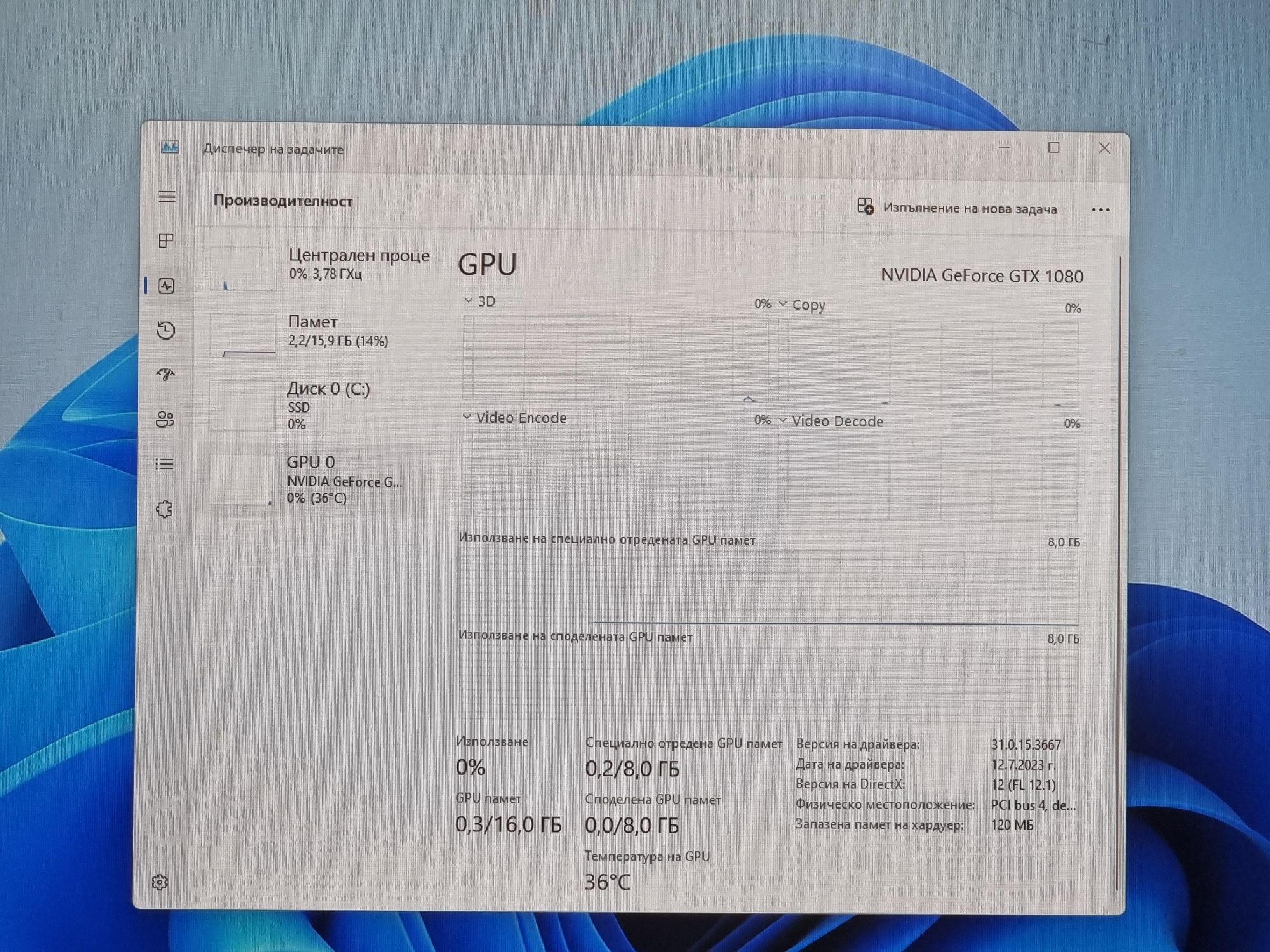Image resolution: width=1270 pixels, height=952 pixels.
Task: Click the GPU temperature value '36°C' at bottom
Action: 608,882
